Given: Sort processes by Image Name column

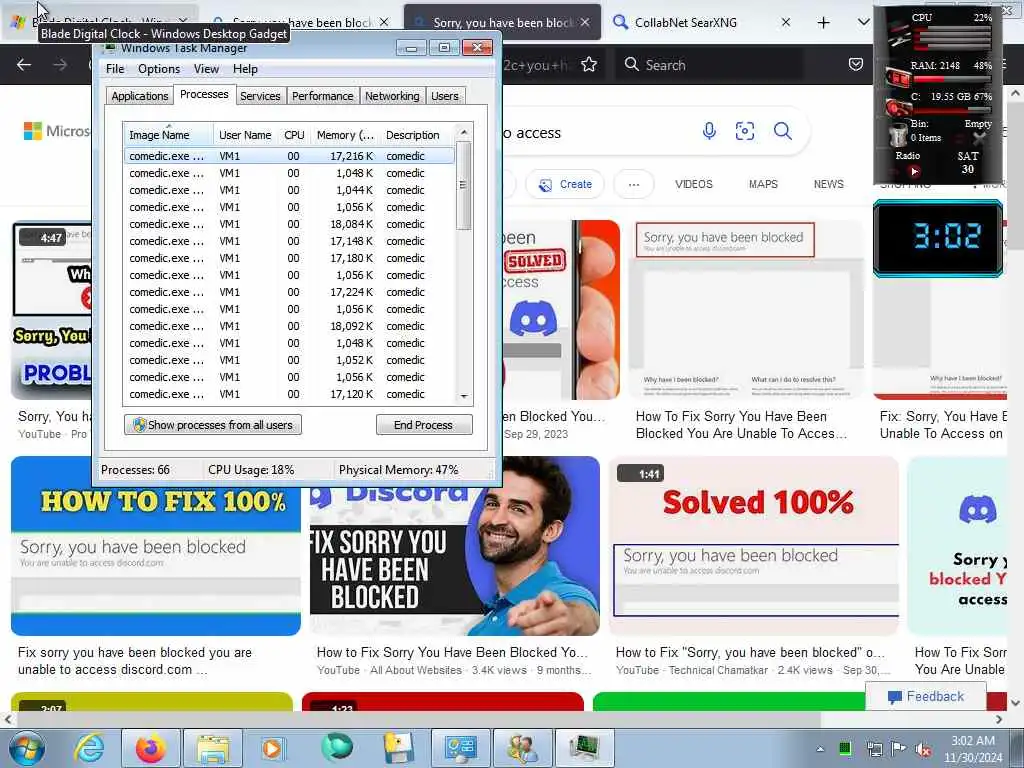Looking at the screenshot, I should click(x=168, y=135).
